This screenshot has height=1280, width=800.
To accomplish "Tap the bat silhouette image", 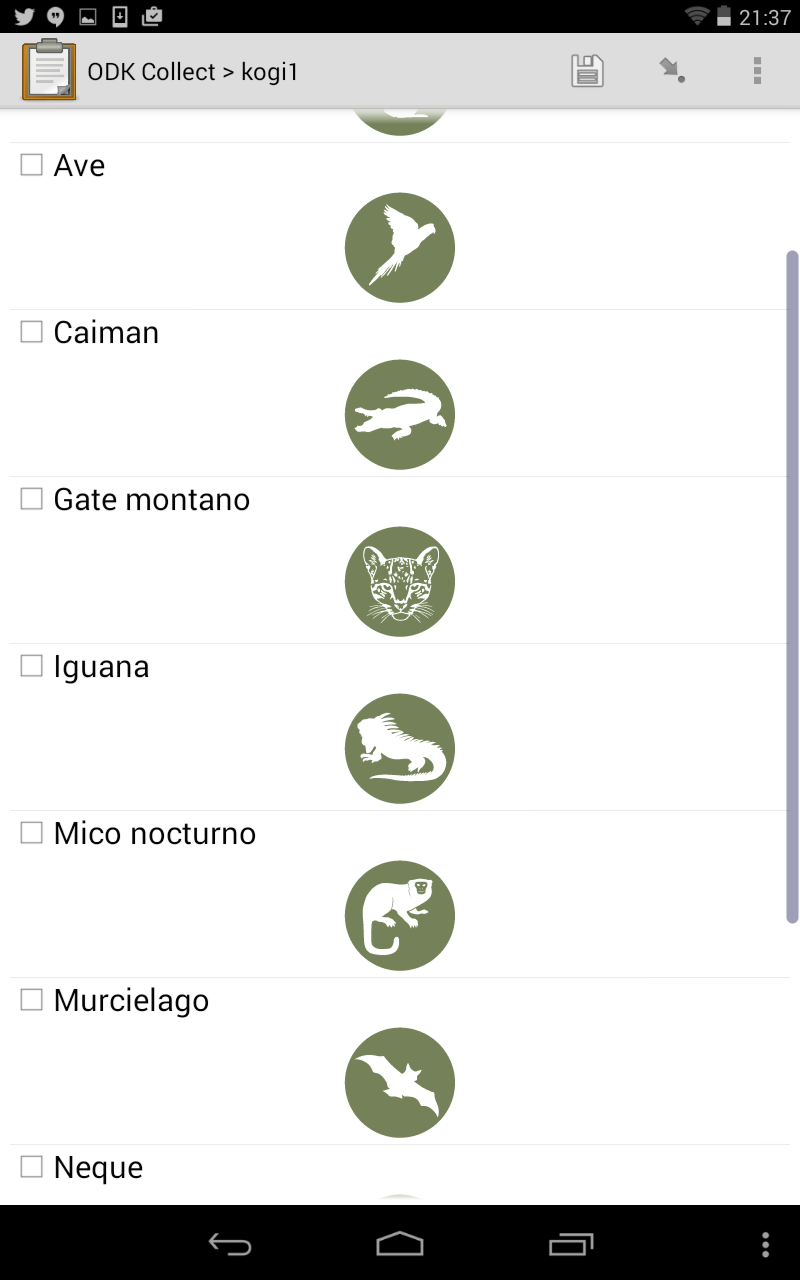I will [x=400, y=1083].
